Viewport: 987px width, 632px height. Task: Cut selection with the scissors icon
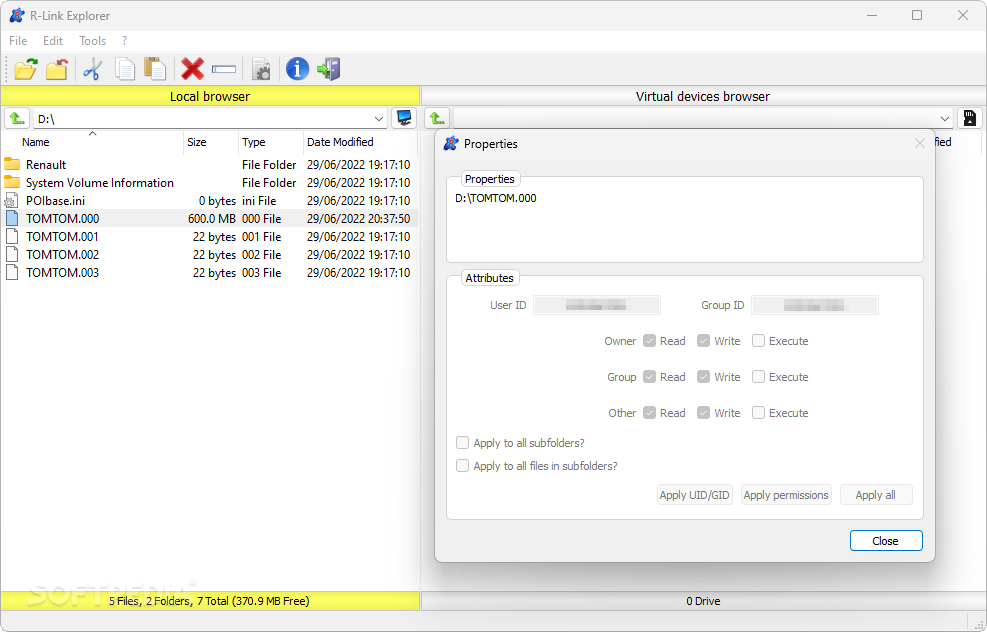click(x=93, y=69)
